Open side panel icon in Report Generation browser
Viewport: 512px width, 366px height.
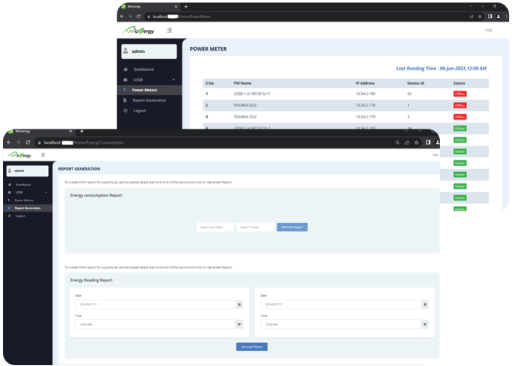(x=428, y=142)
